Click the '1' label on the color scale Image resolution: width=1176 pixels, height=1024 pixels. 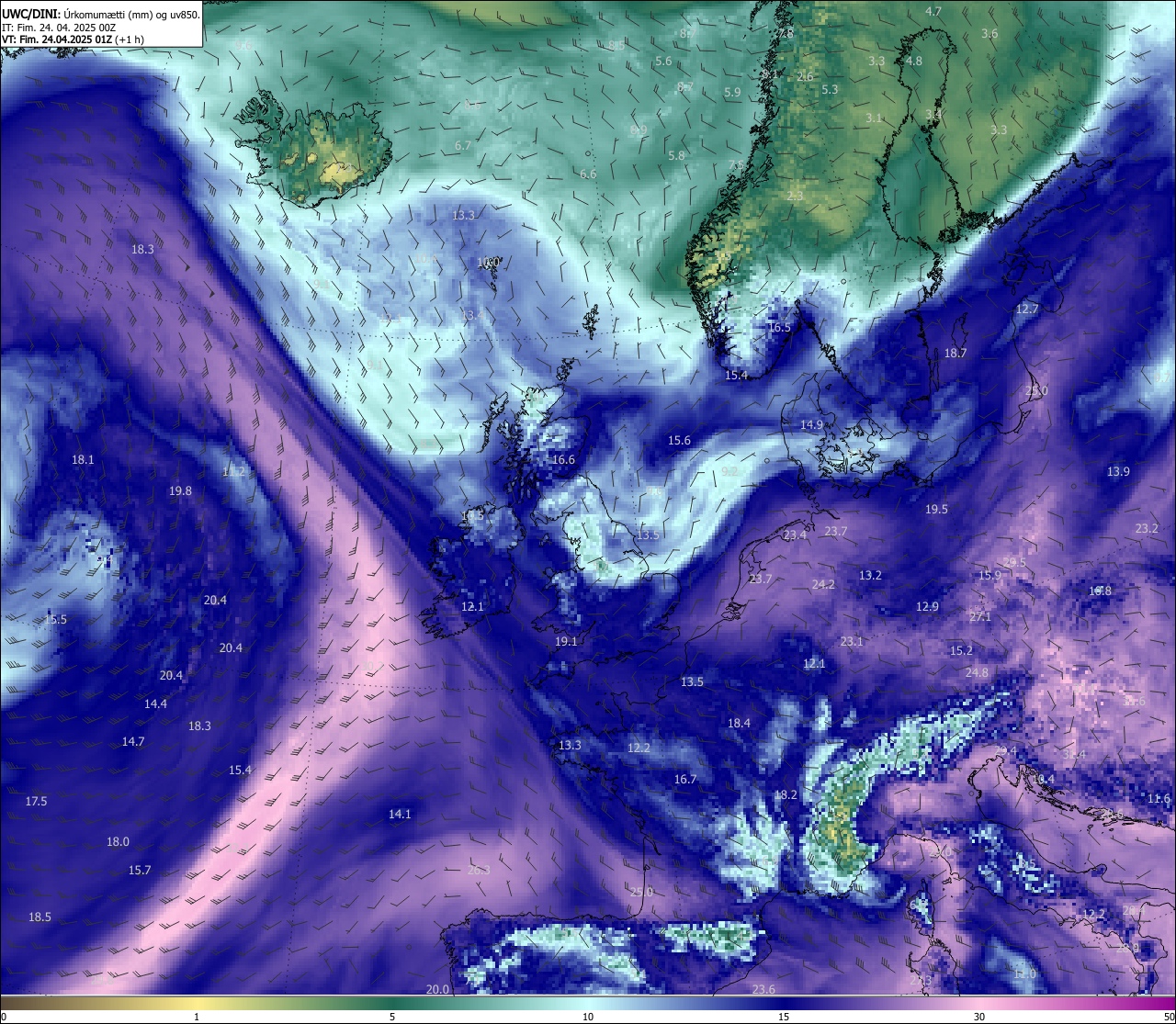point(197,1016)
